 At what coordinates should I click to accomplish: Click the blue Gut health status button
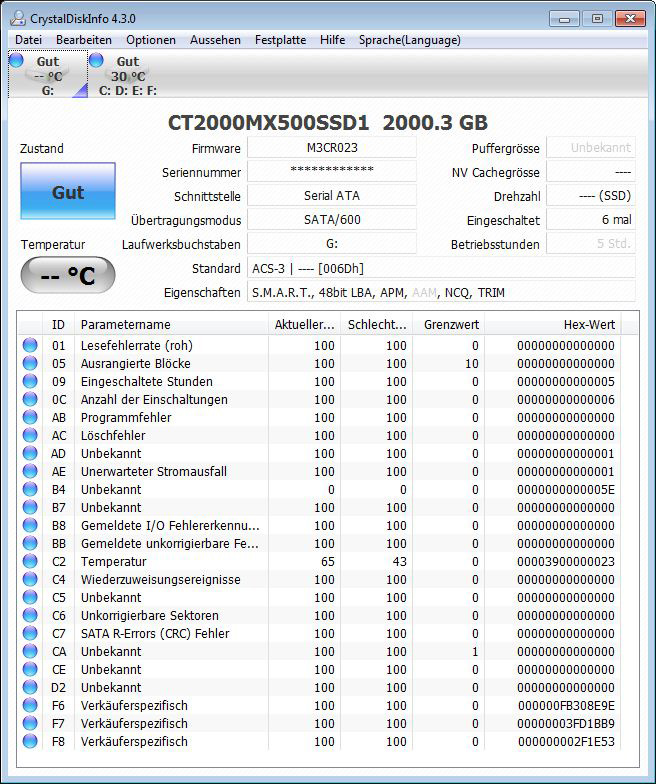[68, 191]
